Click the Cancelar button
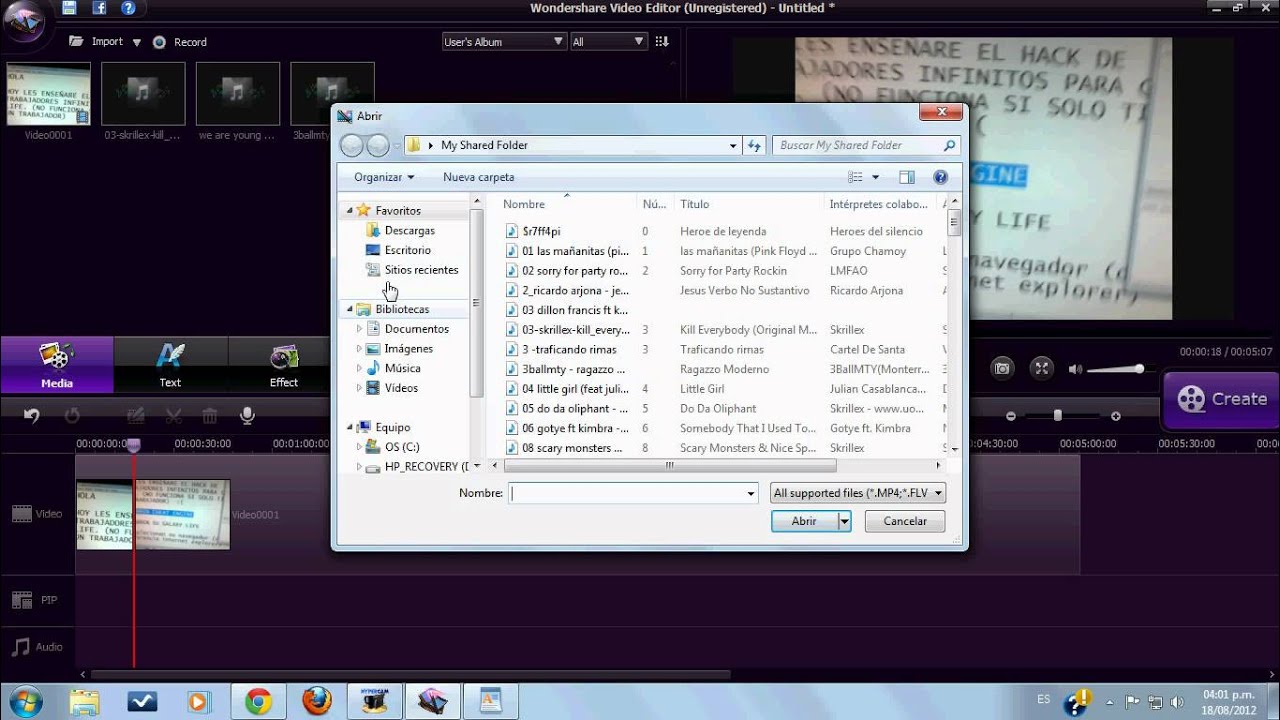 point(905,521)
